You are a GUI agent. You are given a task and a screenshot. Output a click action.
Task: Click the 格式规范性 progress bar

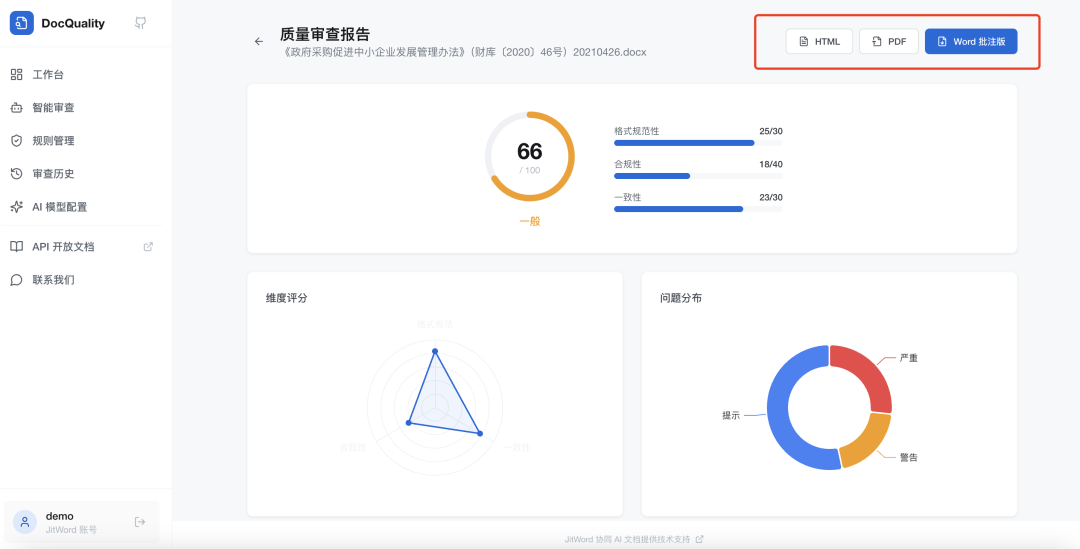(x=698, y=143)
